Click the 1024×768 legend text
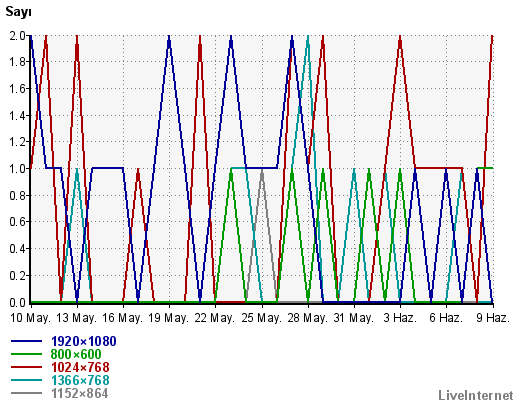Viewport: 520px width, 405px height. click(x=80, y=367)
